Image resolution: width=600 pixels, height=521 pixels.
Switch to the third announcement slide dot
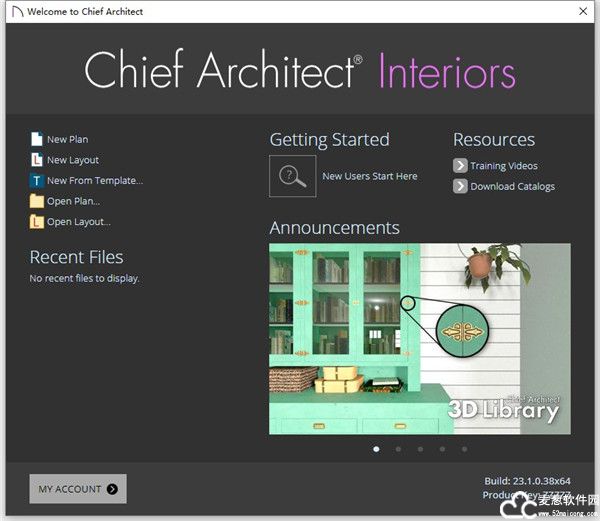pos(420,449)
